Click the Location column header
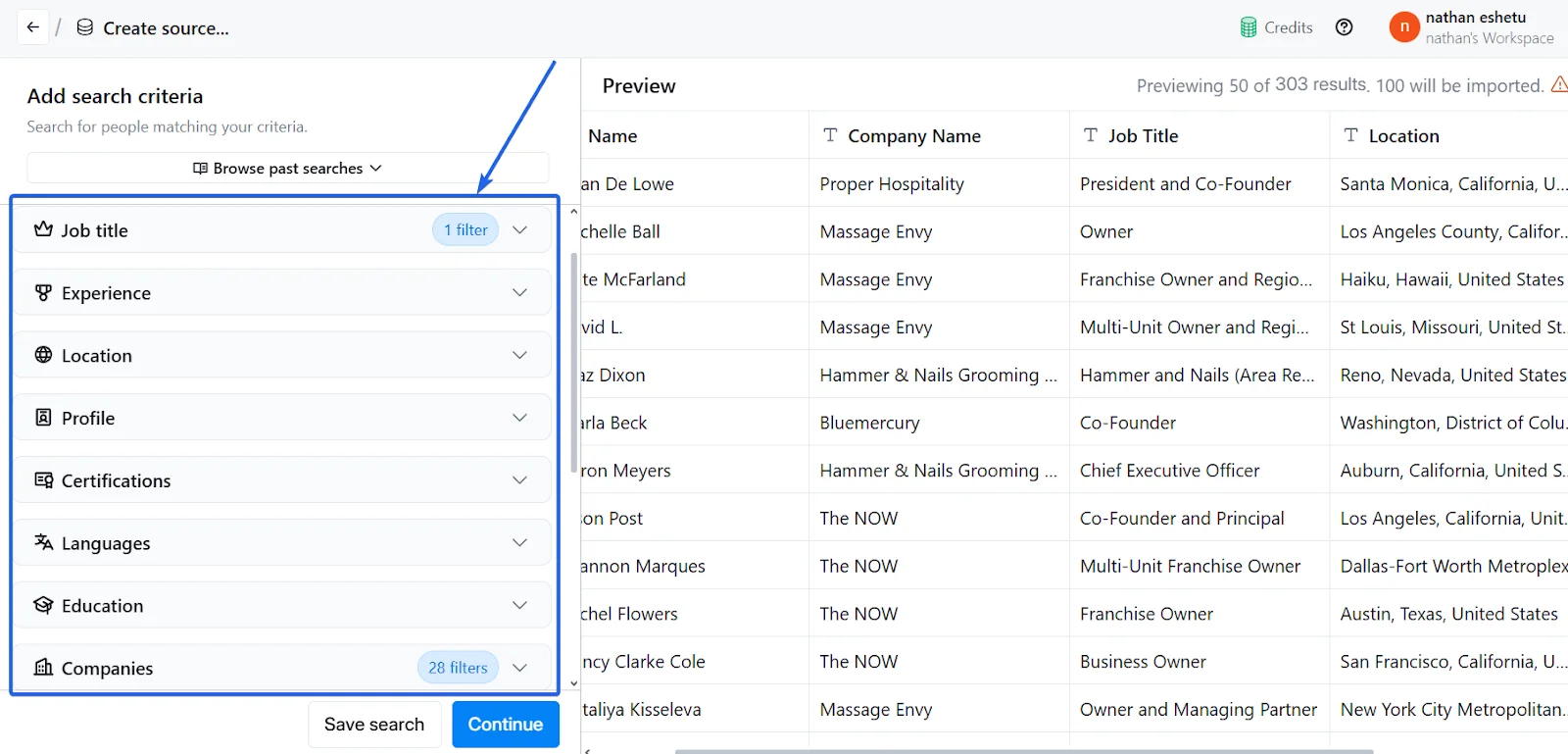The image size is (1568, 754). coord(1448,136)
